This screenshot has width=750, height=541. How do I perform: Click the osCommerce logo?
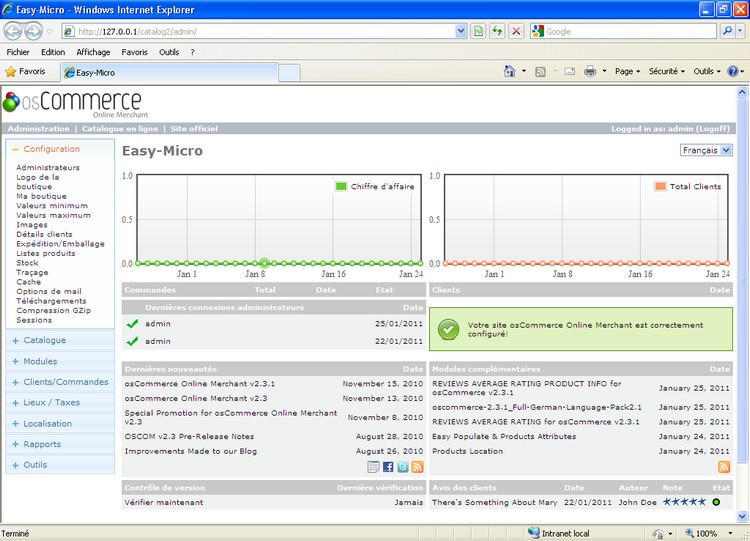point(75,103)
